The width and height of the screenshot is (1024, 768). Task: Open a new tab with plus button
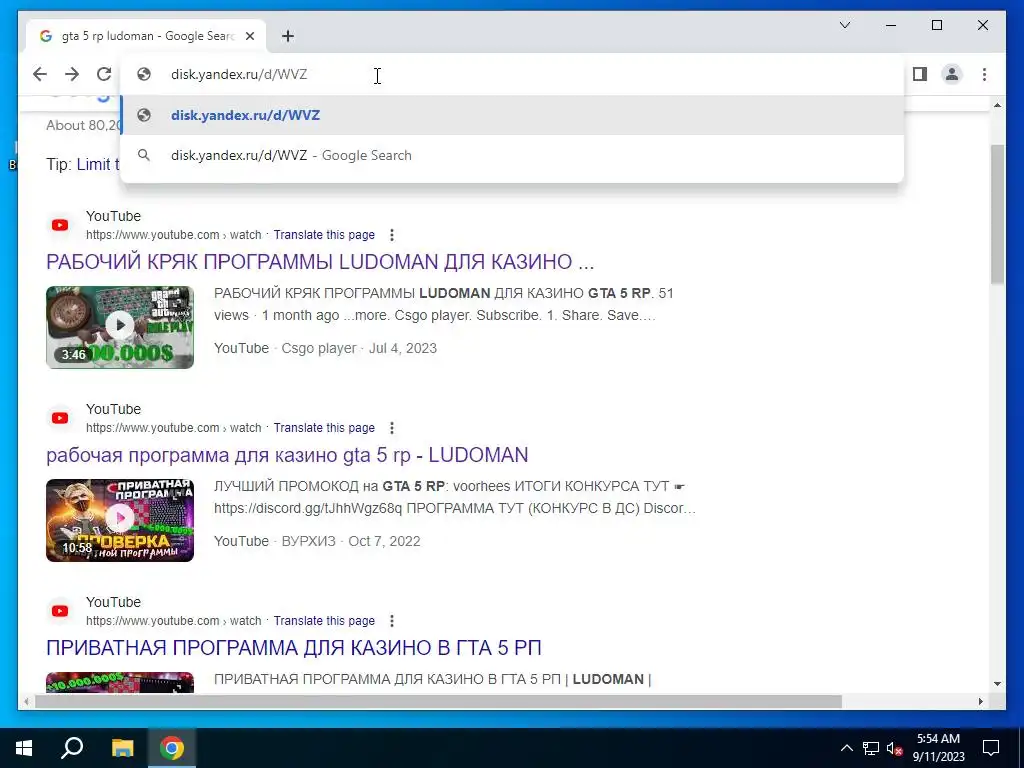point(288,36)
